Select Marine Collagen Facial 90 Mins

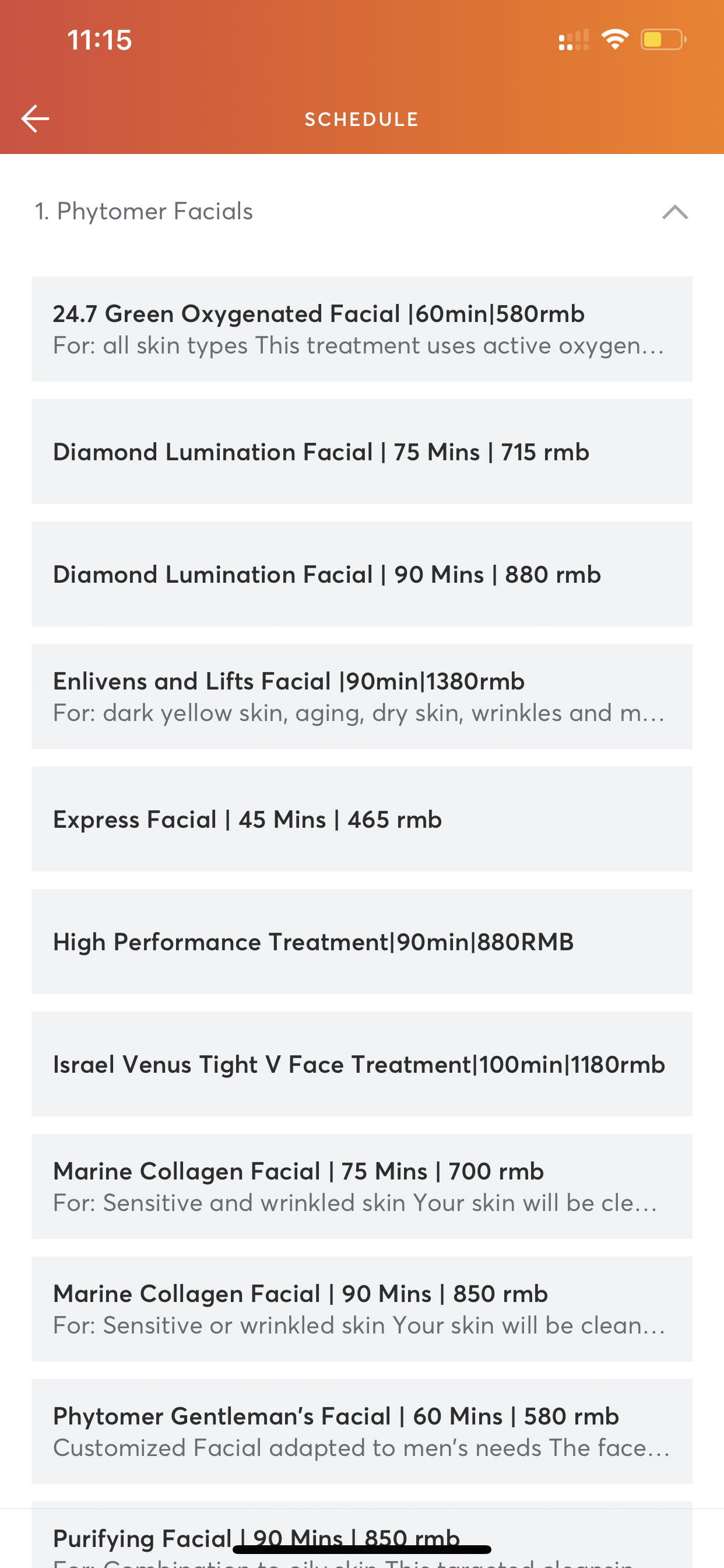[x=361, y=1308]
